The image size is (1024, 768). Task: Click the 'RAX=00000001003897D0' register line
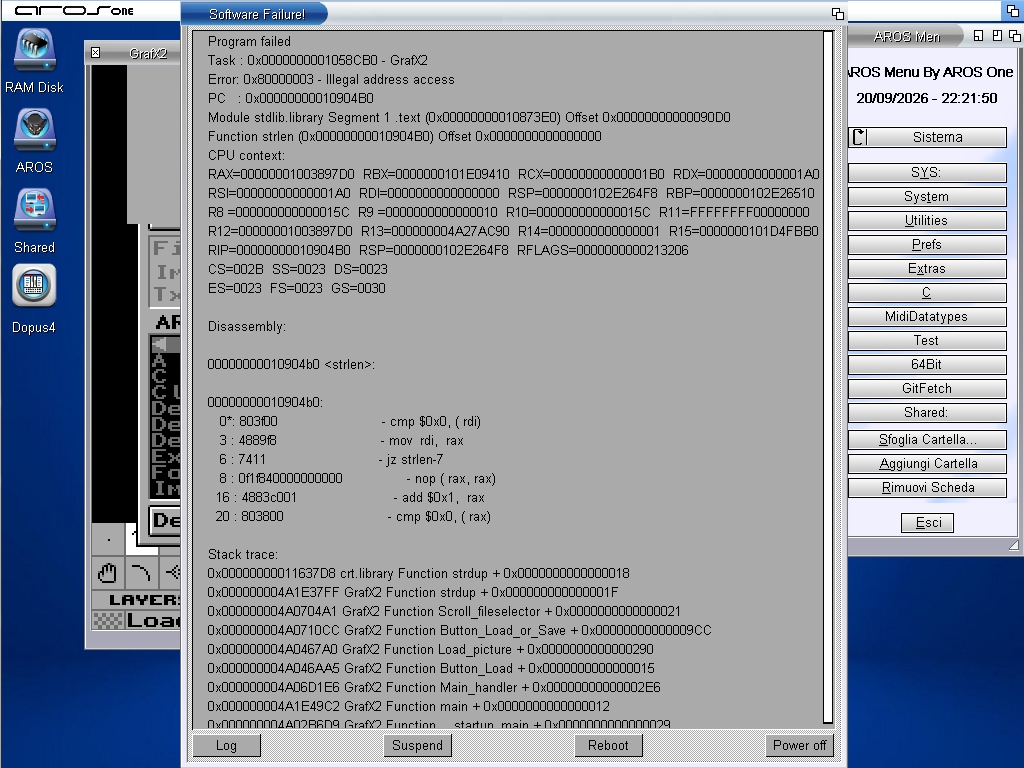pos(513,174)
